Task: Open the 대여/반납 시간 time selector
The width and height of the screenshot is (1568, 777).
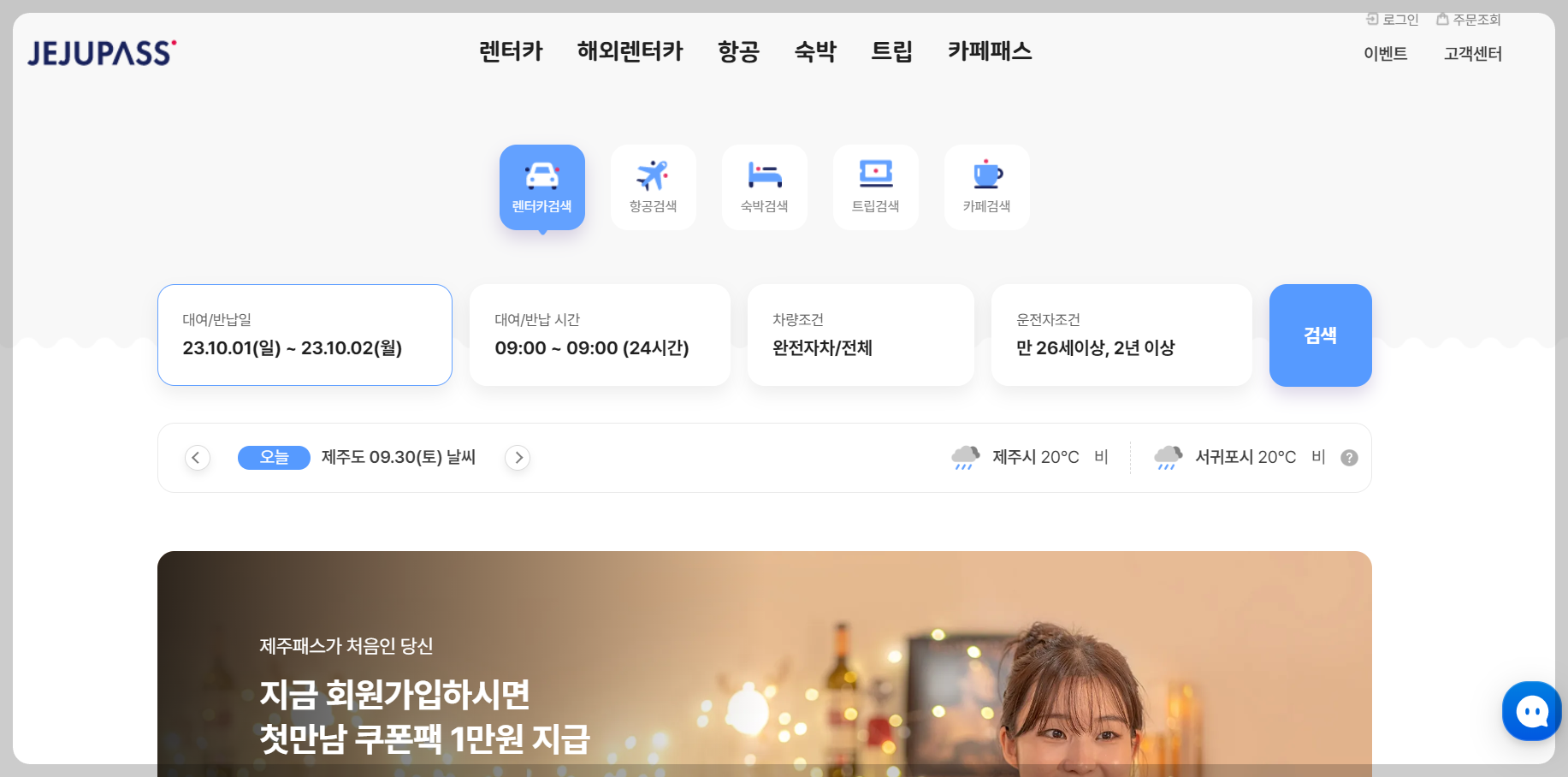Action: 600,335
